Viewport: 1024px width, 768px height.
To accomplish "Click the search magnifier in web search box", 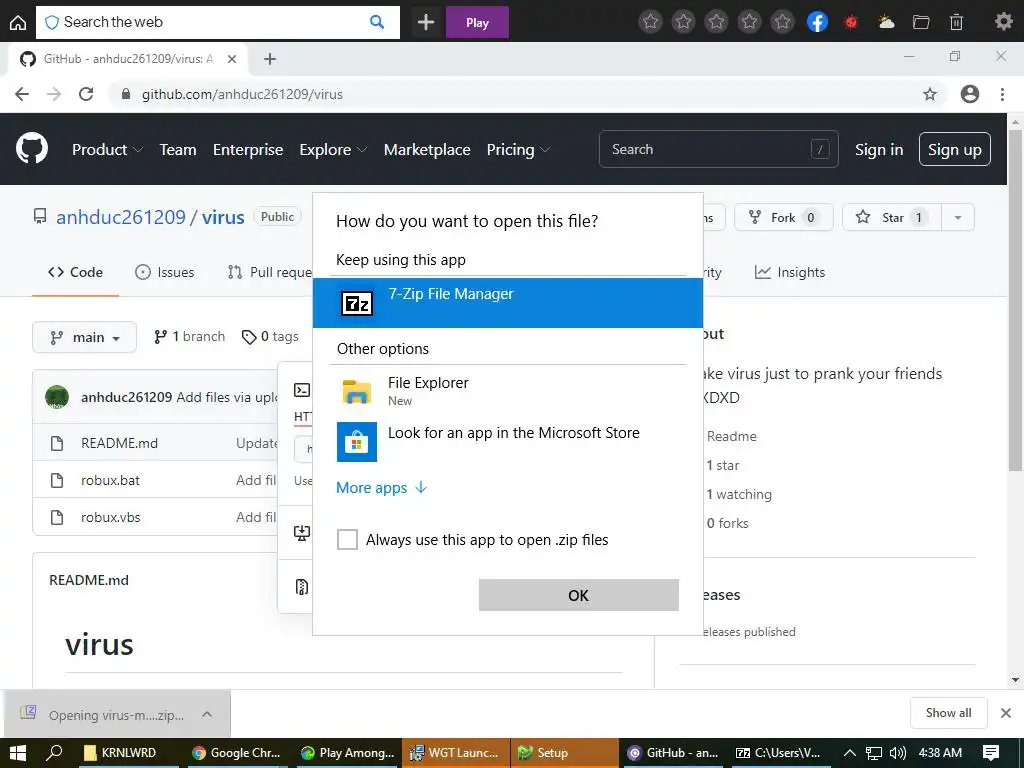I will click(x=377, y=22).
